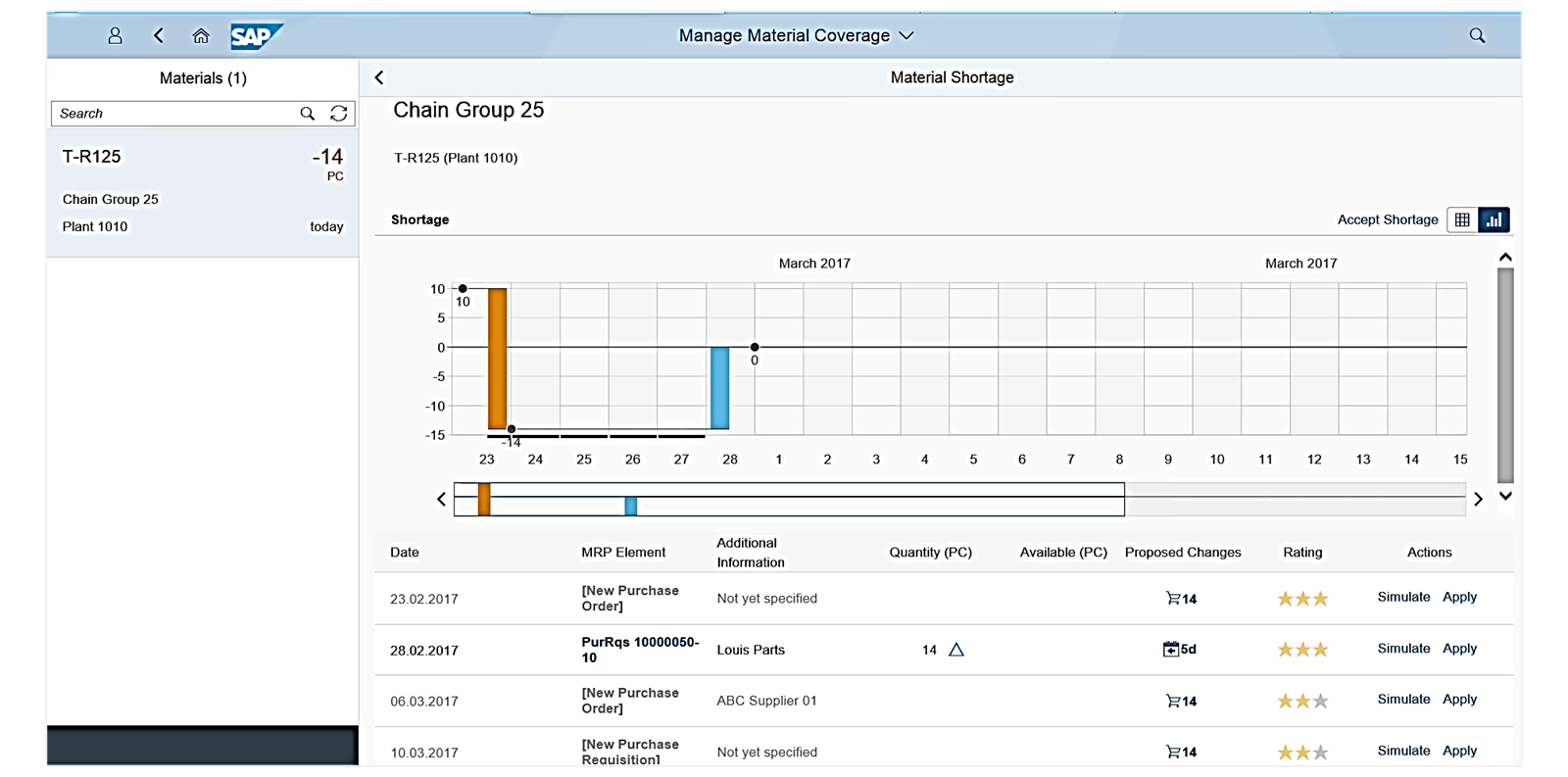Open Manage Material Coverage title dropdown

[x=797, y=36]
